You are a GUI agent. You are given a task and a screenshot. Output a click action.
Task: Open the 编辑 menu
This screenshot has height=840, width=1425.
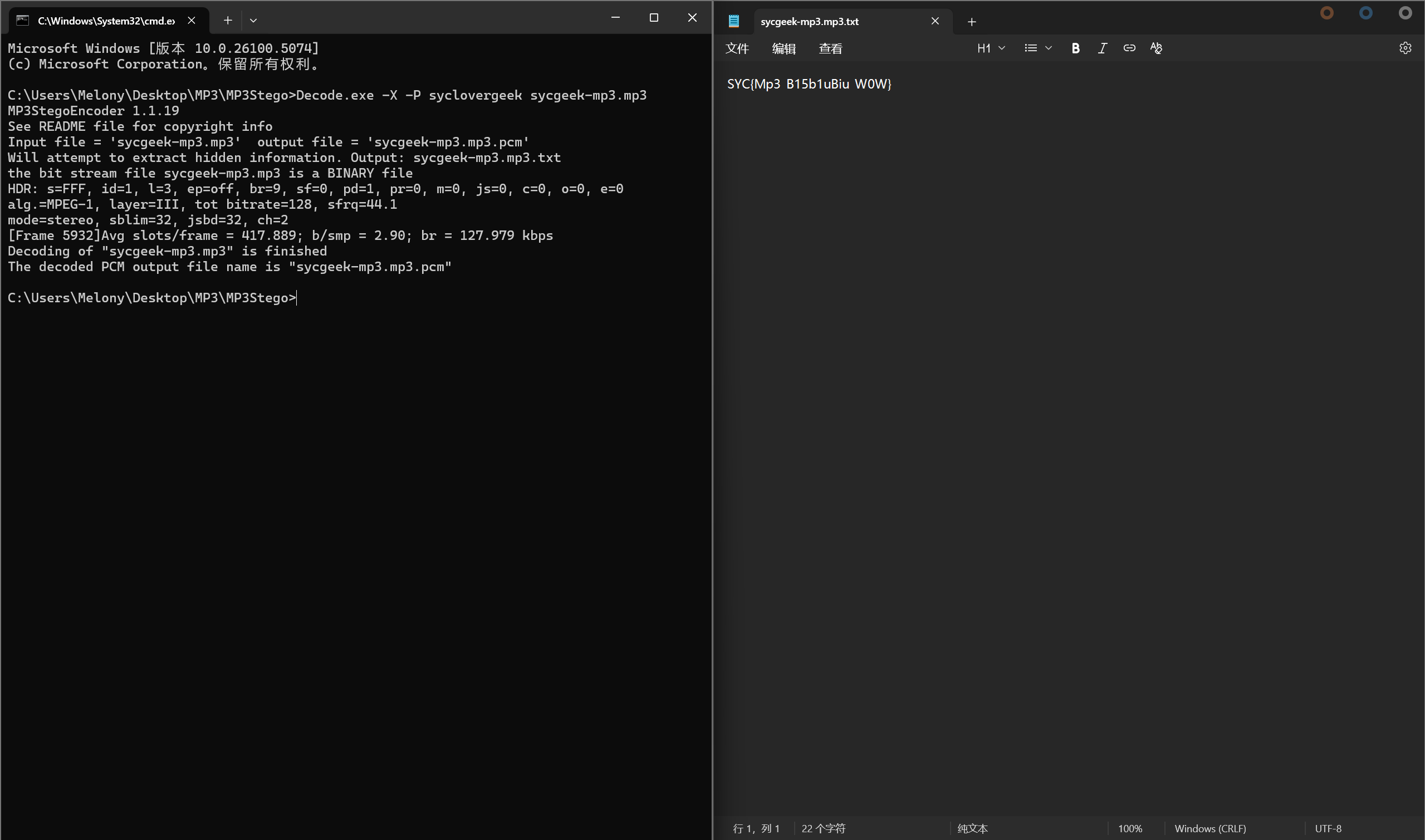coord(783,48)
